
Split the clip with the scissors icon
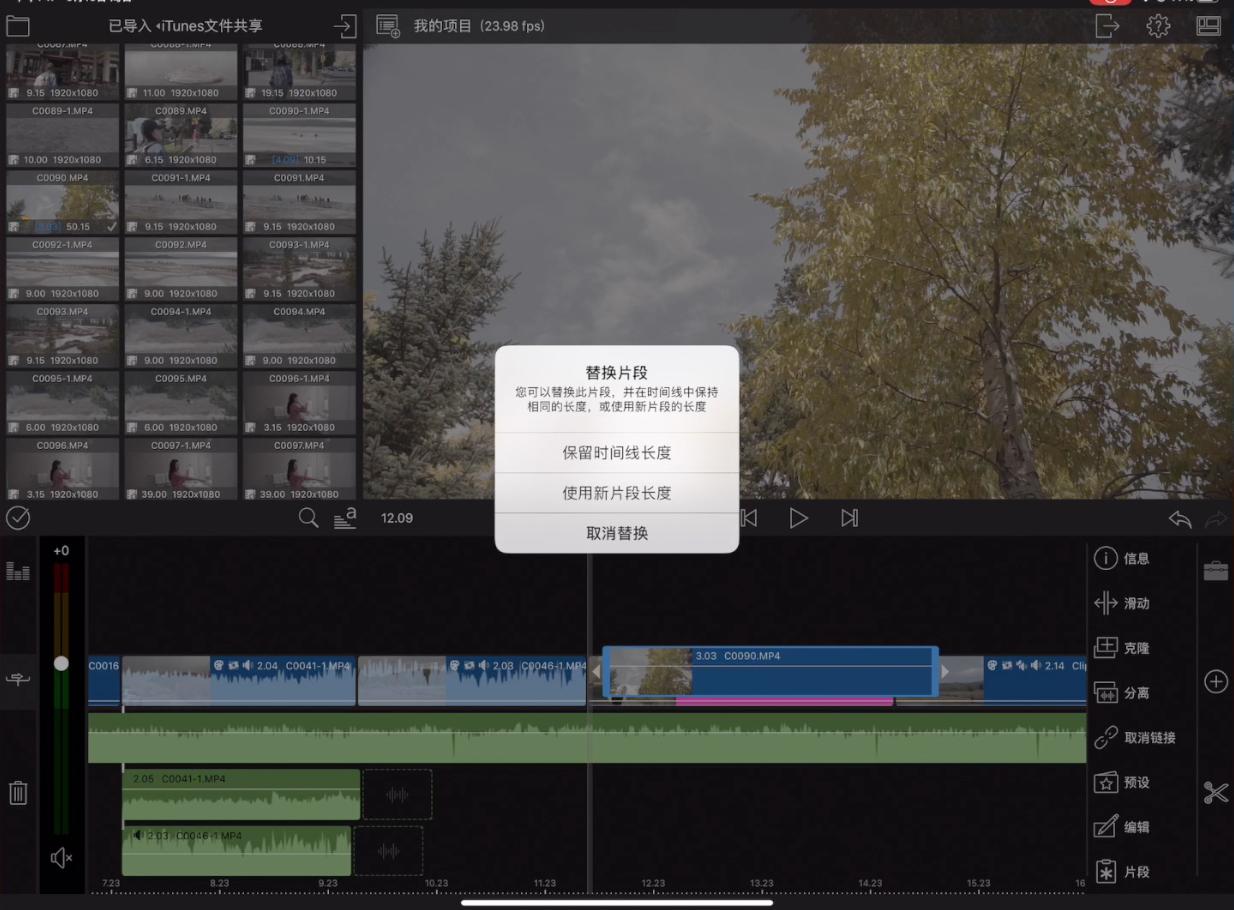click(1216, 792)
